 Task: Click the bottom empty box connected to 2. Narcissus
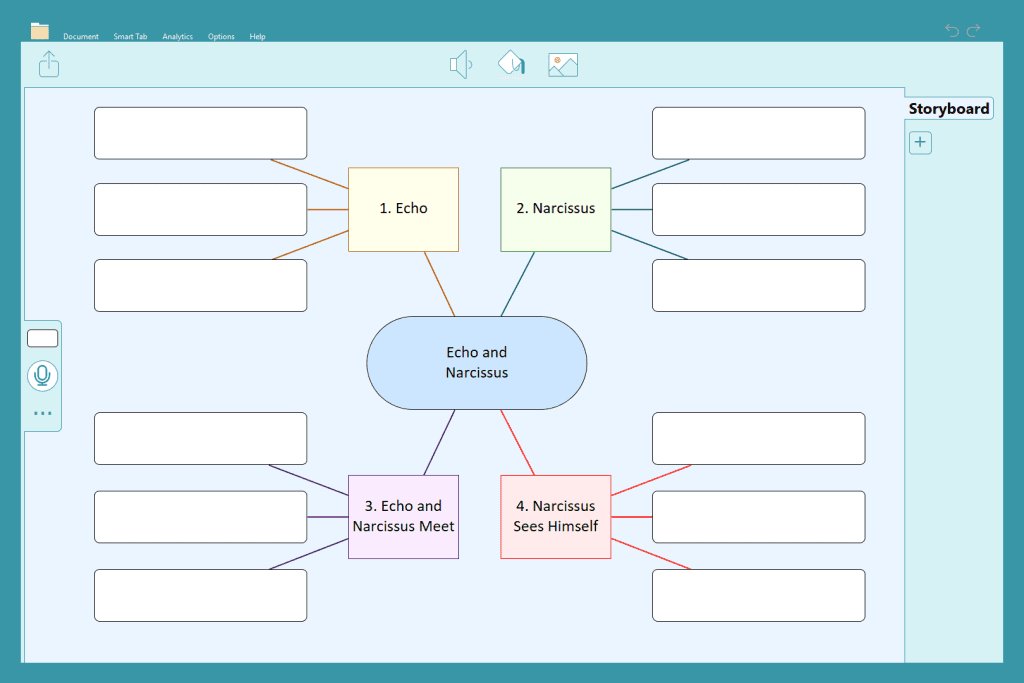pyautogui.click(x=759, y=285)
